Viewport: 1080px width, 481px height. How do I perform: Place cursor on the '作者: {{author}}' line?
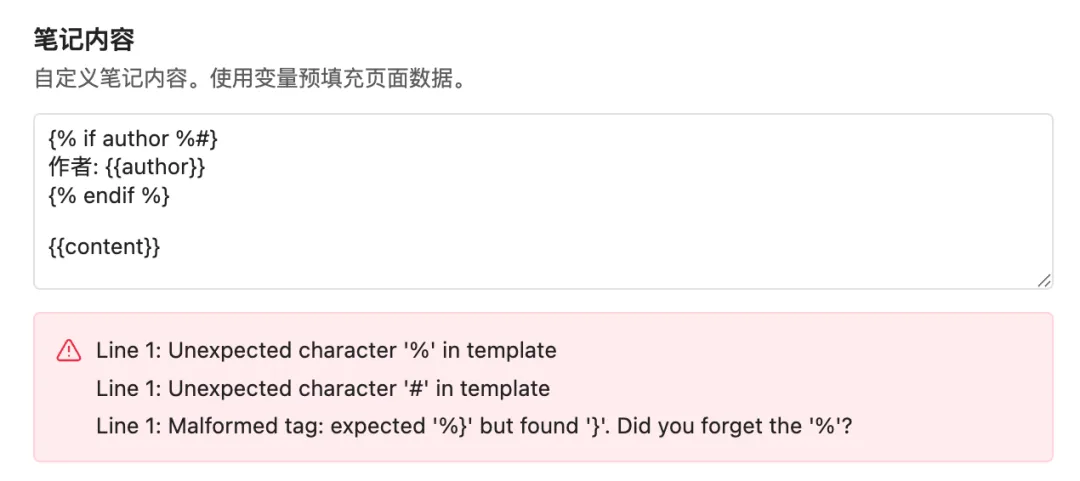coord(127,167)
